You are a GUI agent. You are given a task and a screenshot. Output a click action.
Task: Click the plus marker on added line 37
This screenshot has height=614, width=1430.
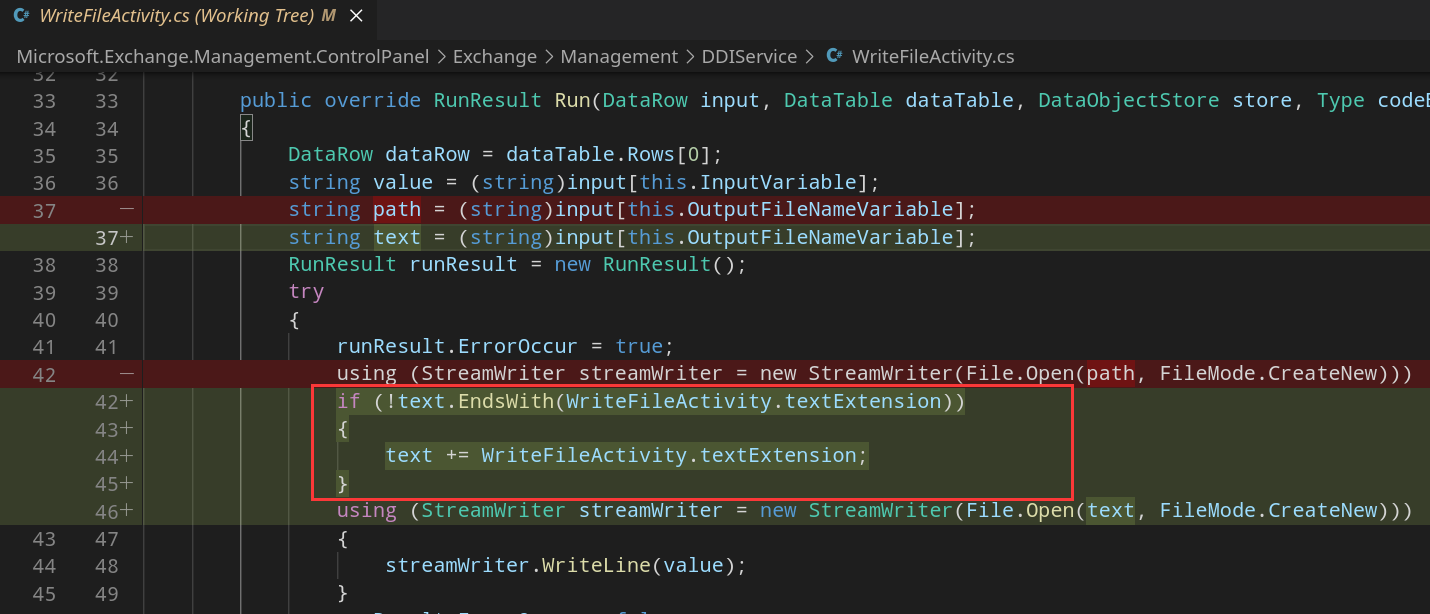(126, 238)
